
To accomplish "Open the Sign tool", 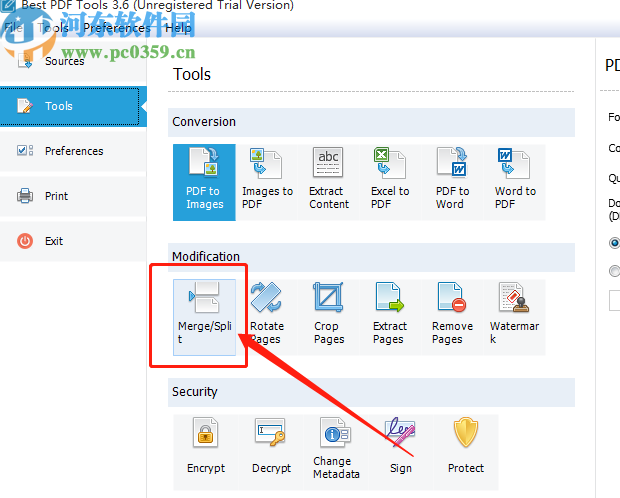I will pos(401,452).
